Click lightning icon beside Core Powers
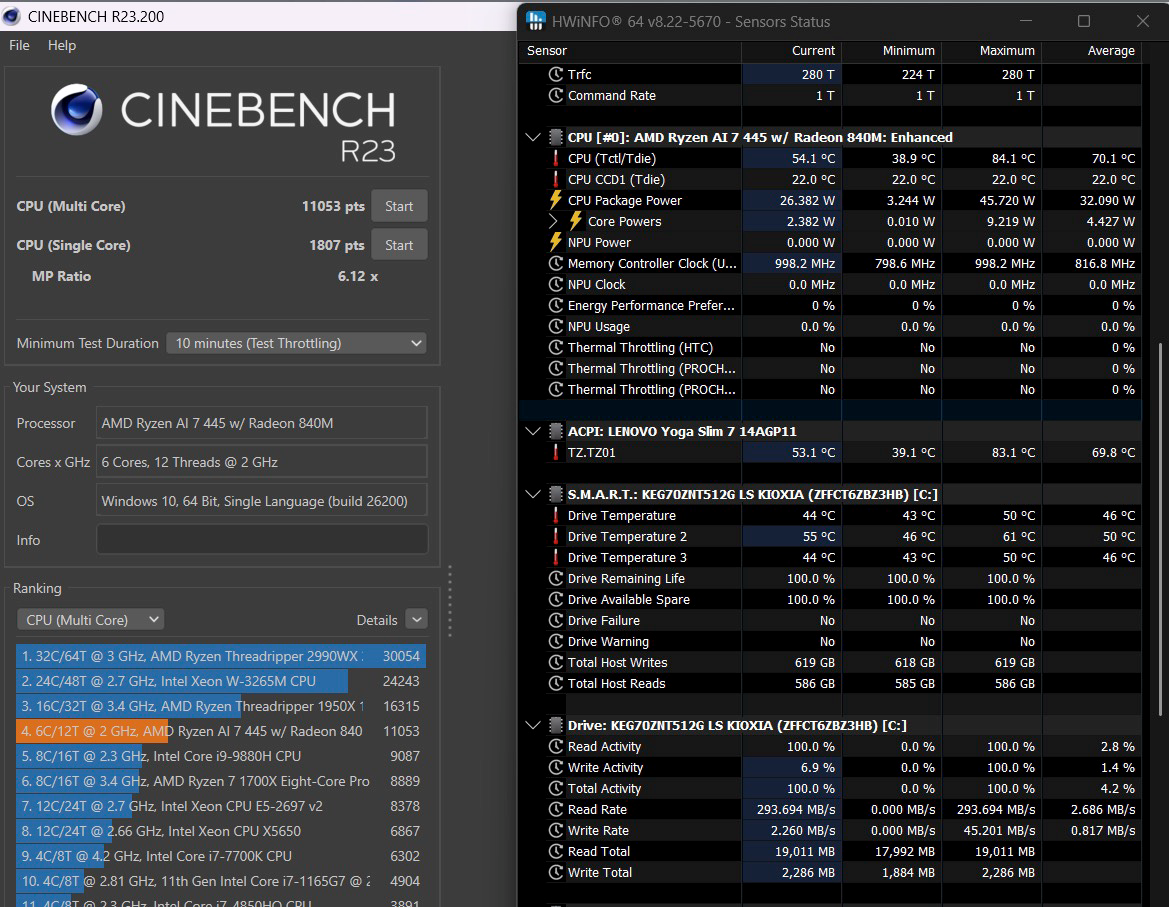This screenshot has height=907, width=1169. click(576, 221)
